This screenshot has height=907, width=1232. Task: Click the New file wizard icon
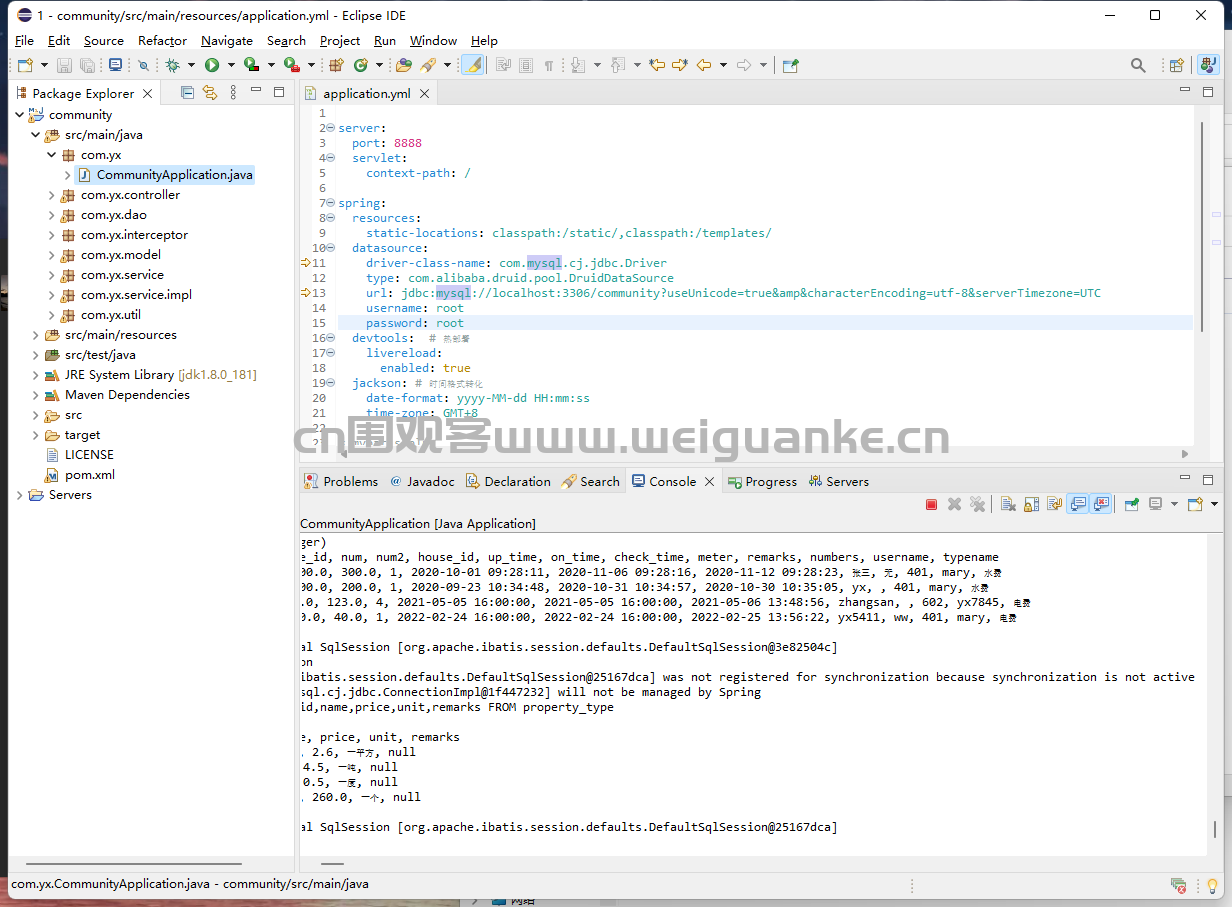pos(25,65)
